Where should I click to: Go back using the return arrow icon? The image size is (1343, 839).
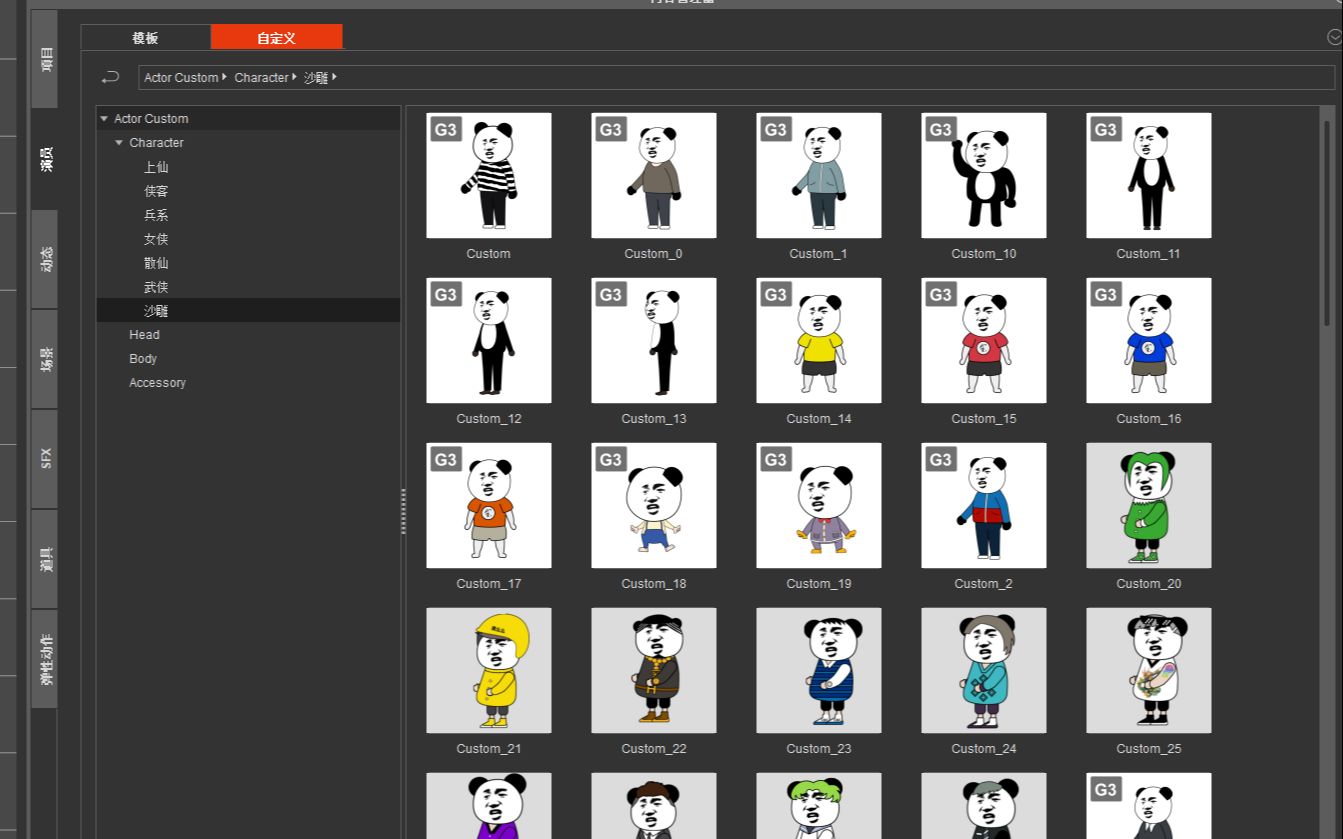pyautogui.click(x=110, y=77)
